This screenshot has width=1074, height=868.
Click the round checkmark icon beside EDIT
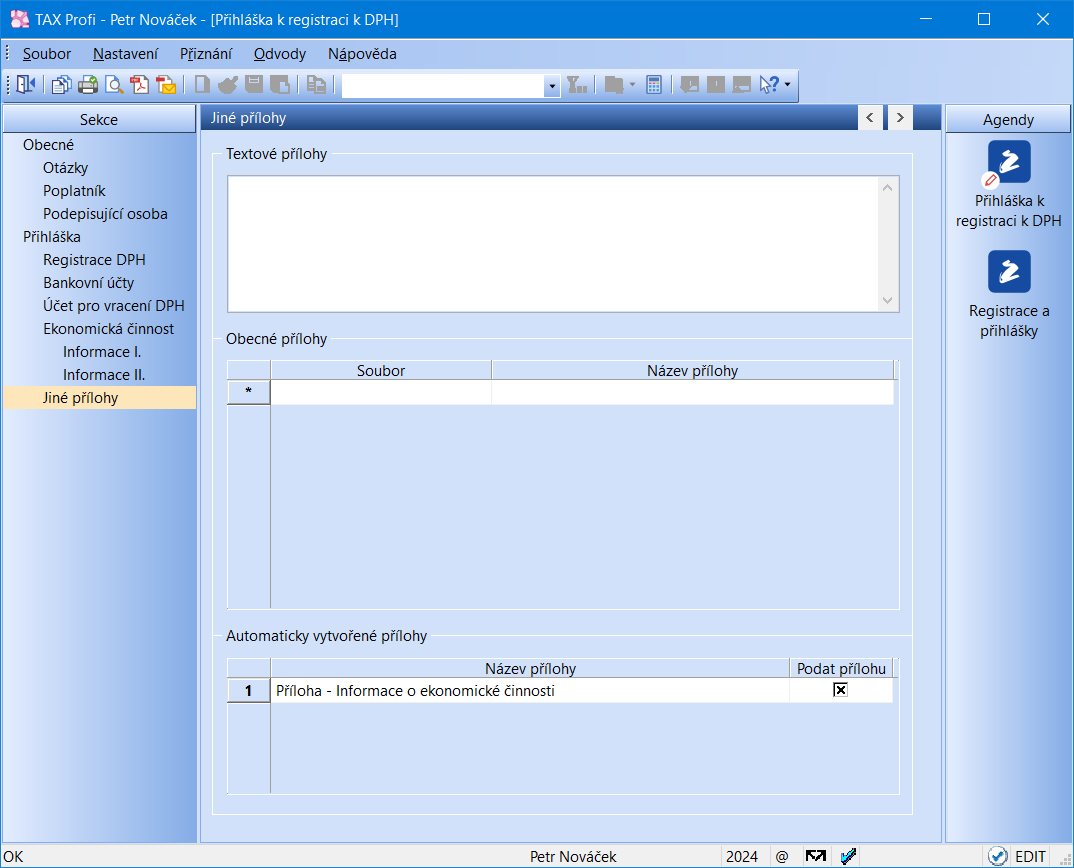point(998,856)
